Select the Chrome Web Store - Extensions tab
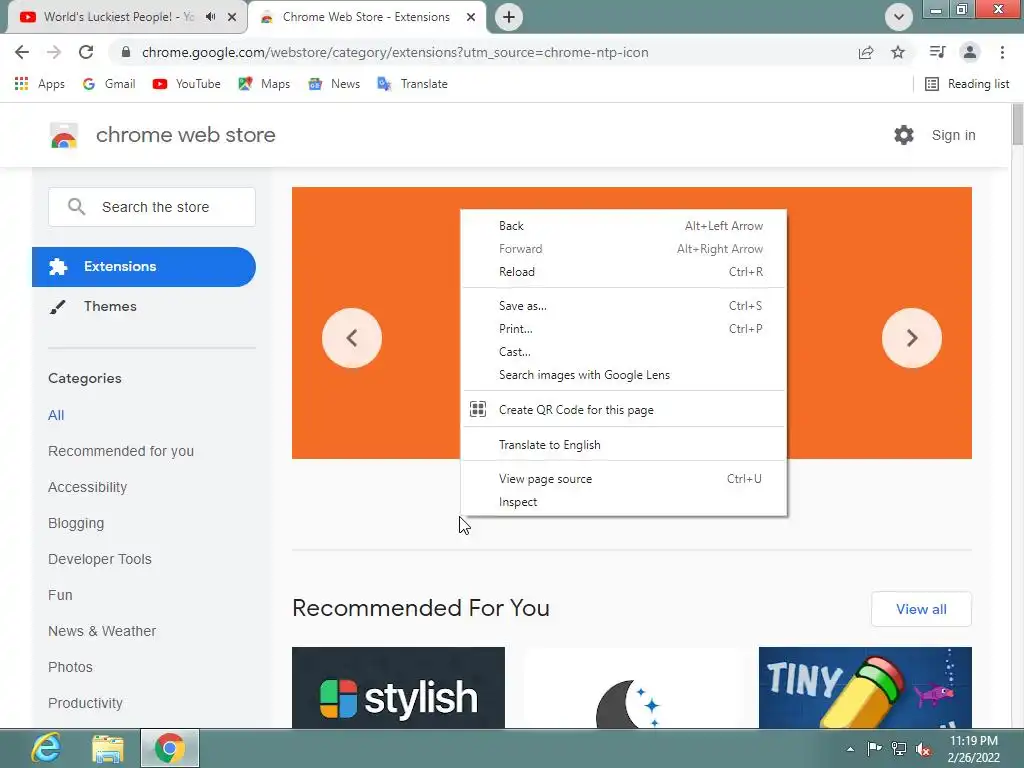 point(366,17)
